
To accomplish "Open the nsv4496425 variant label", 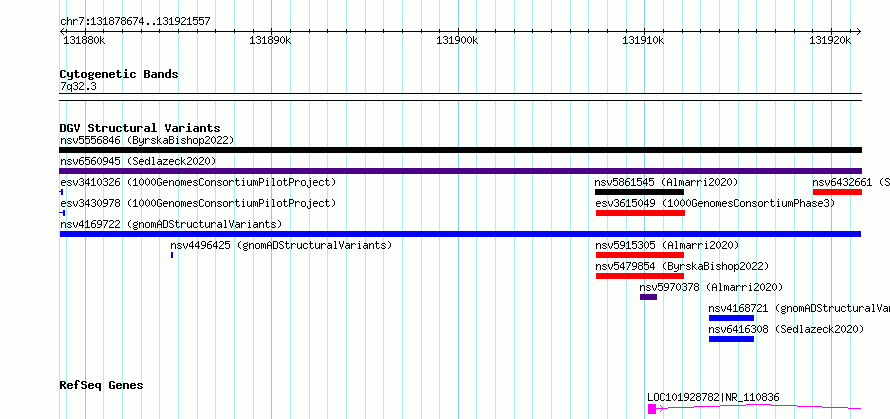I will (x=281, y=245).
